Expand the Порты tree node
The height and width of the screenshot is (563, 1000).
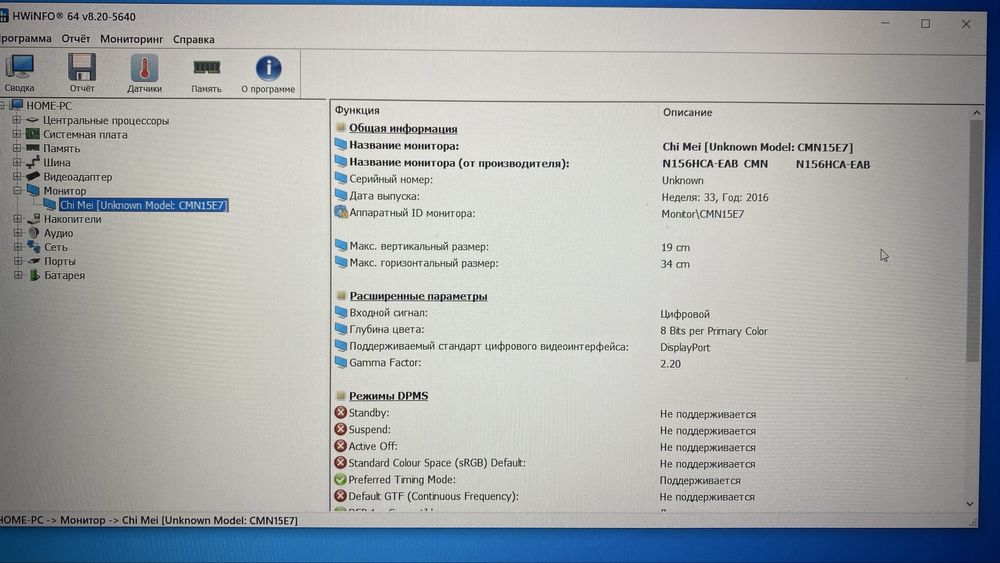[x=18, y=261]
